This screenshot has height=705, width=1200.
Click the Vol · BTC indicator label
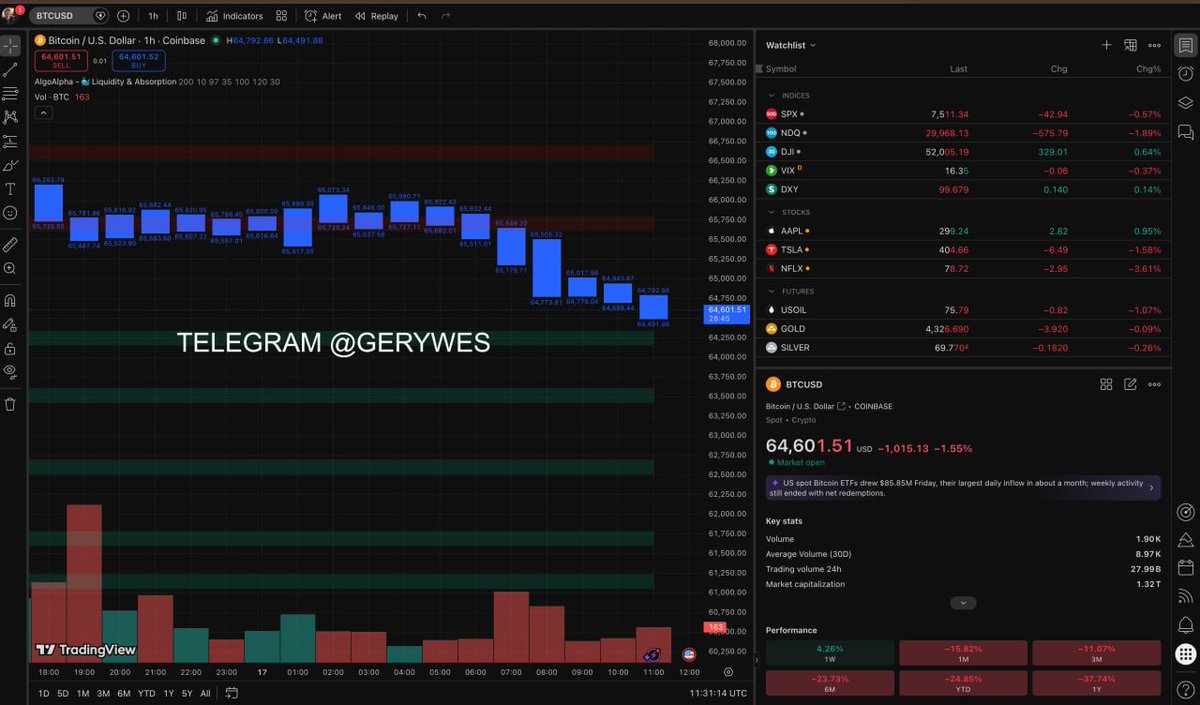(x=51, y=97)
